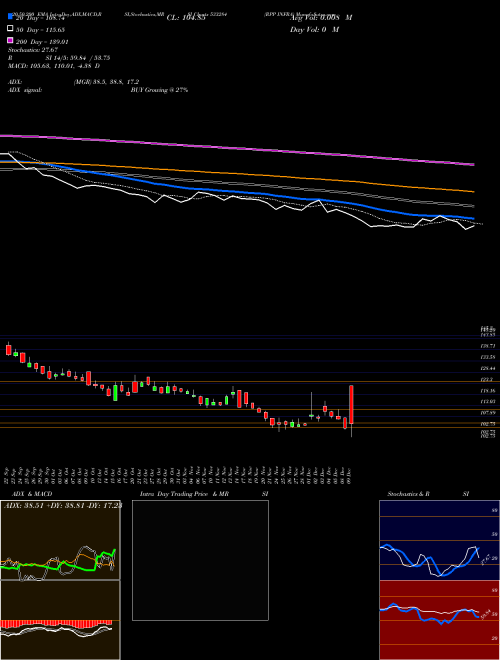Click the 'Intra Day Trading Price & MR' heading
The image size is (500, 660).
coord(184,494)
